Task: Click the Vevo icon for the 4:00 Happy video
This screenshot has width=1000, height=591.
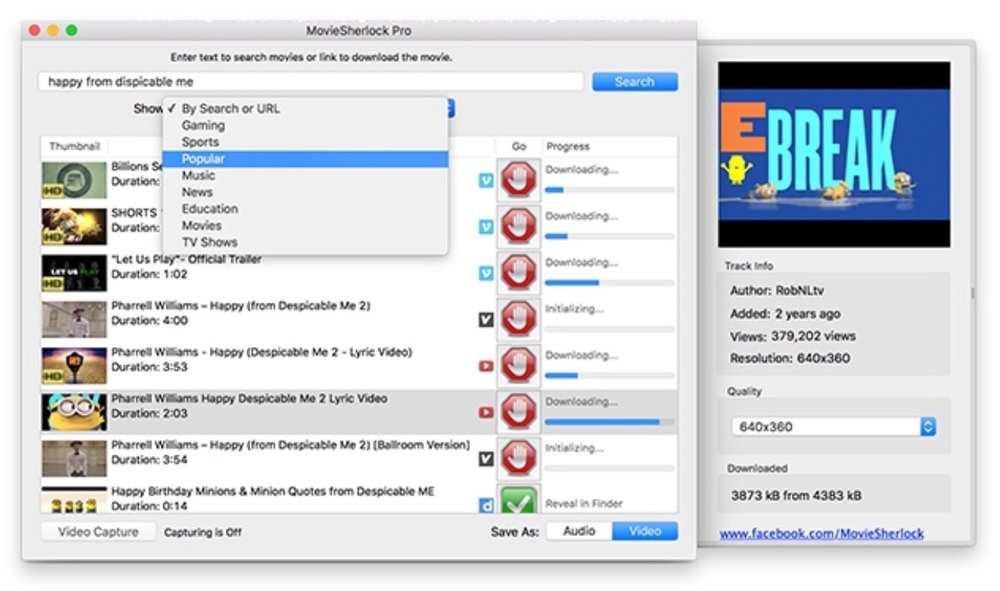Action: (x=486, y=319)
